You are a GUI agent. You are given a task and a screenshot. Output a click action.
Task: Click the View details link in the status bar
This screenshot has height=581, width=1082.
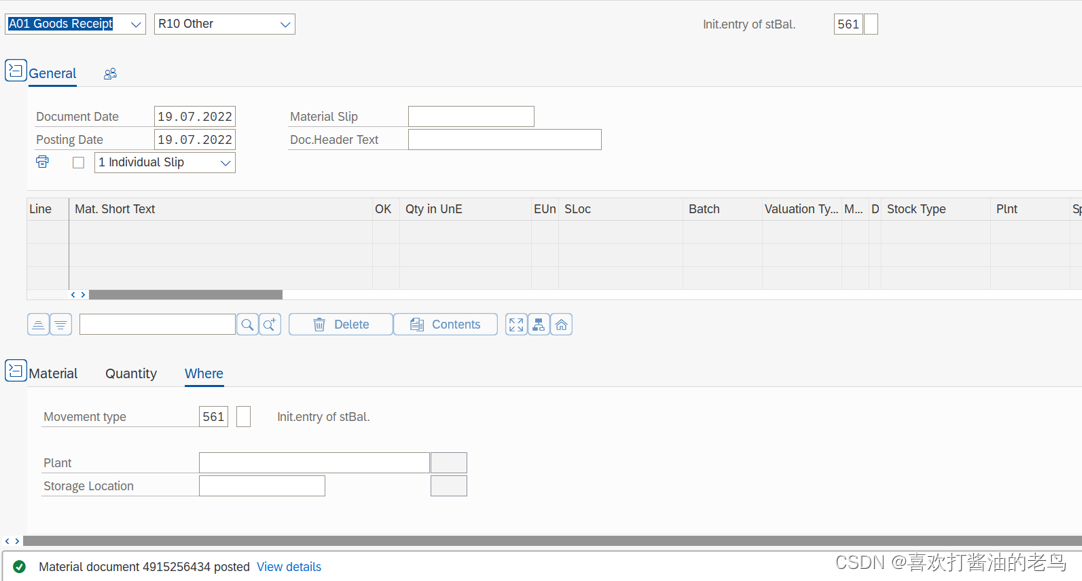click(x=289, y=566)
